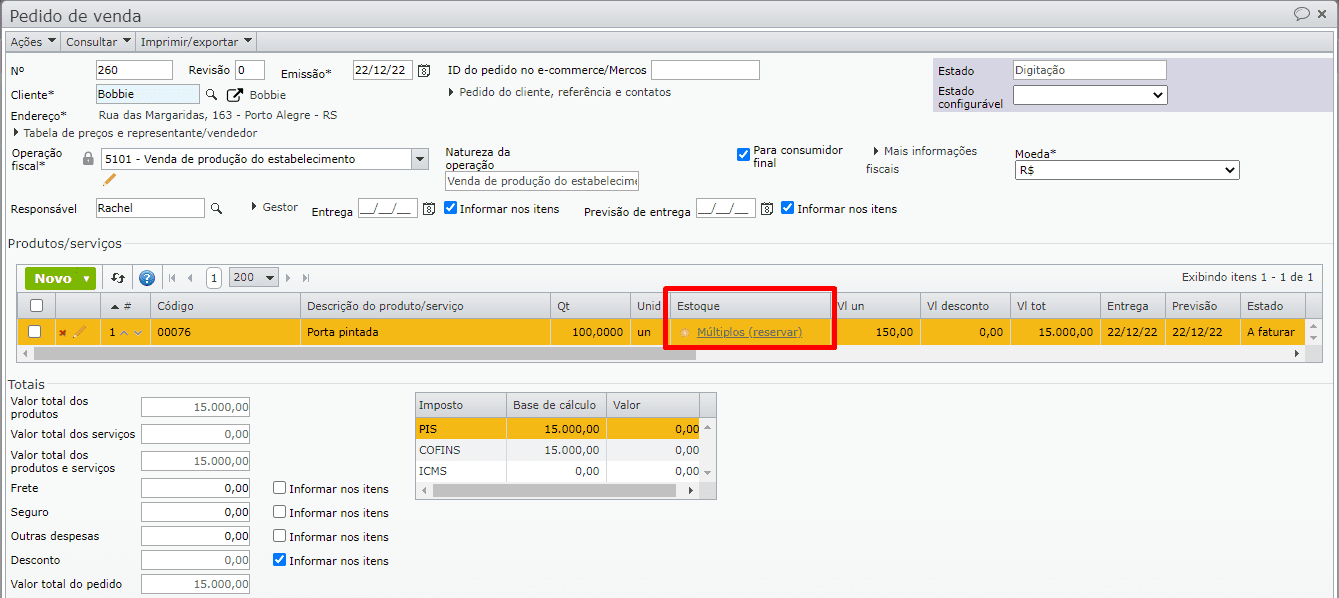
Task: Click the orange pencil under Operação fiscal
Action: 110,180
